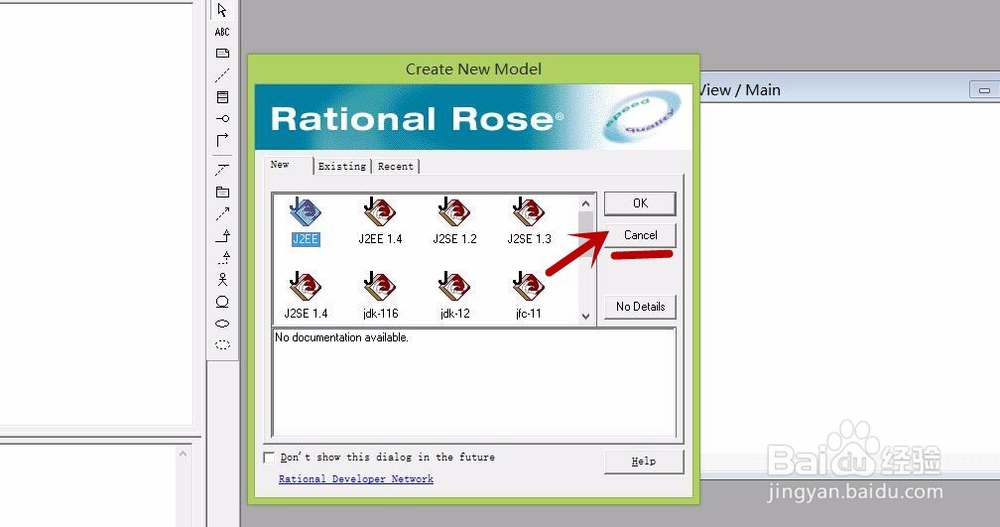
Task: Pick the J2SE 1.2 template icon
Action: point(455,221)
